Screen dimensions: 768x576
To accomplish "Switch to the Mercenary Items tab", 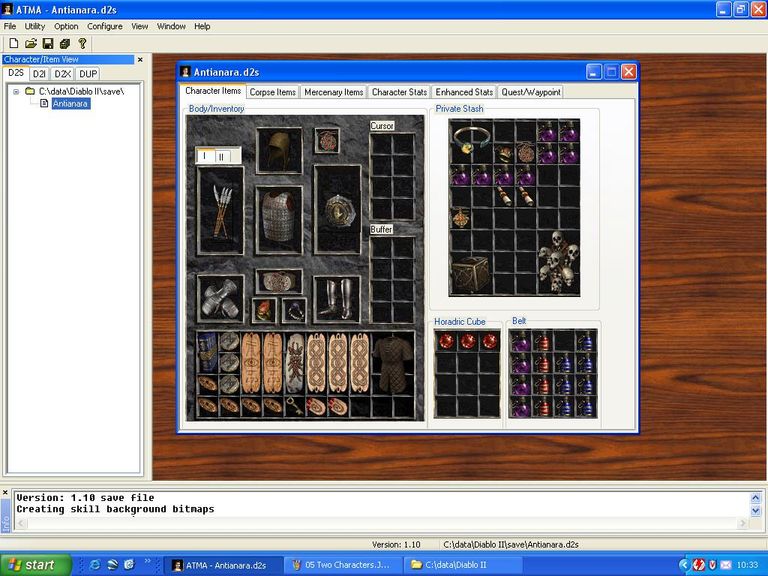I will (x=334, y=92).
